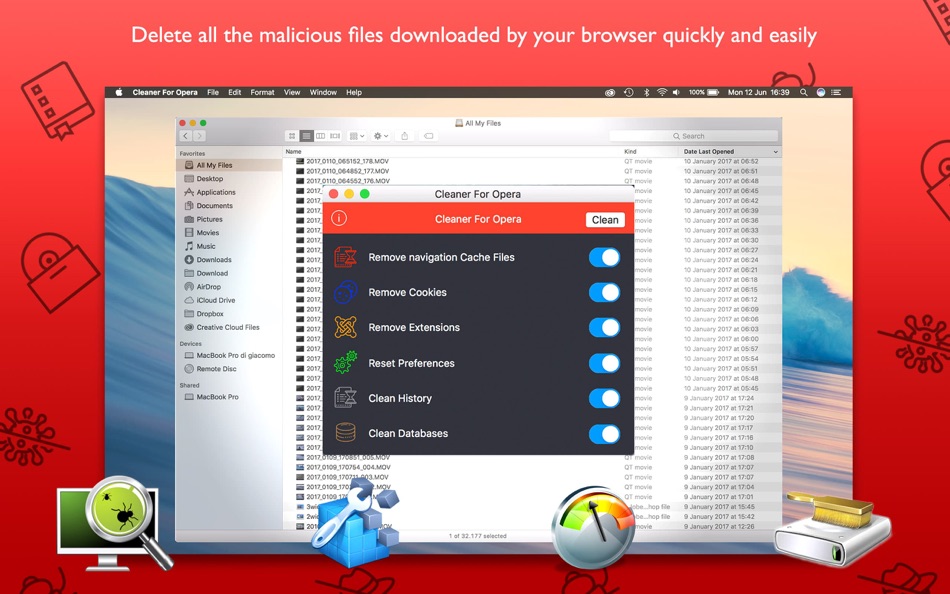Open the View menu
Image resolution: width=950 pixels, height=594 pixels.
click(292, 92)
